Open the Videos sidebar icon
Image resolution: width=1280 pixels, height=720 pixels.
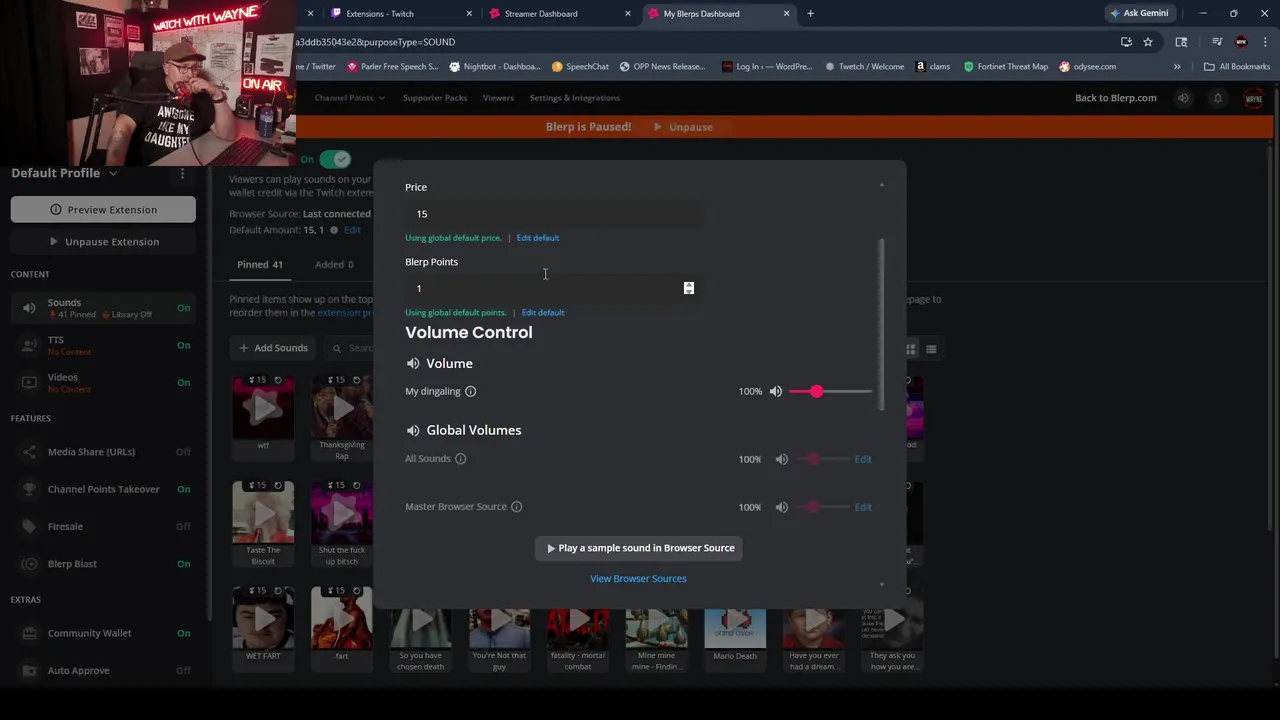(29, 382)
